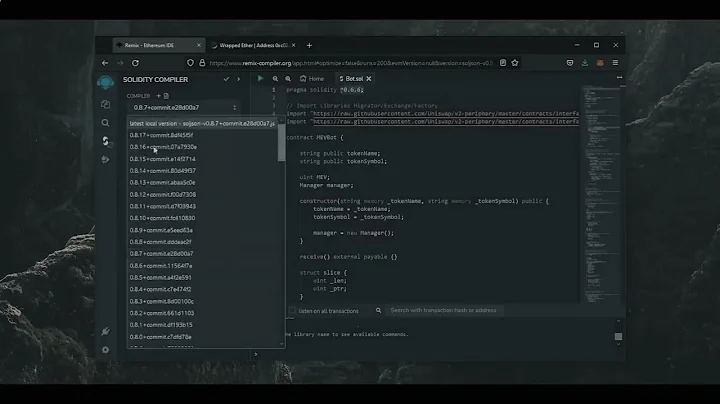Reload the current page
720x404 pixels.
point(135,63)
